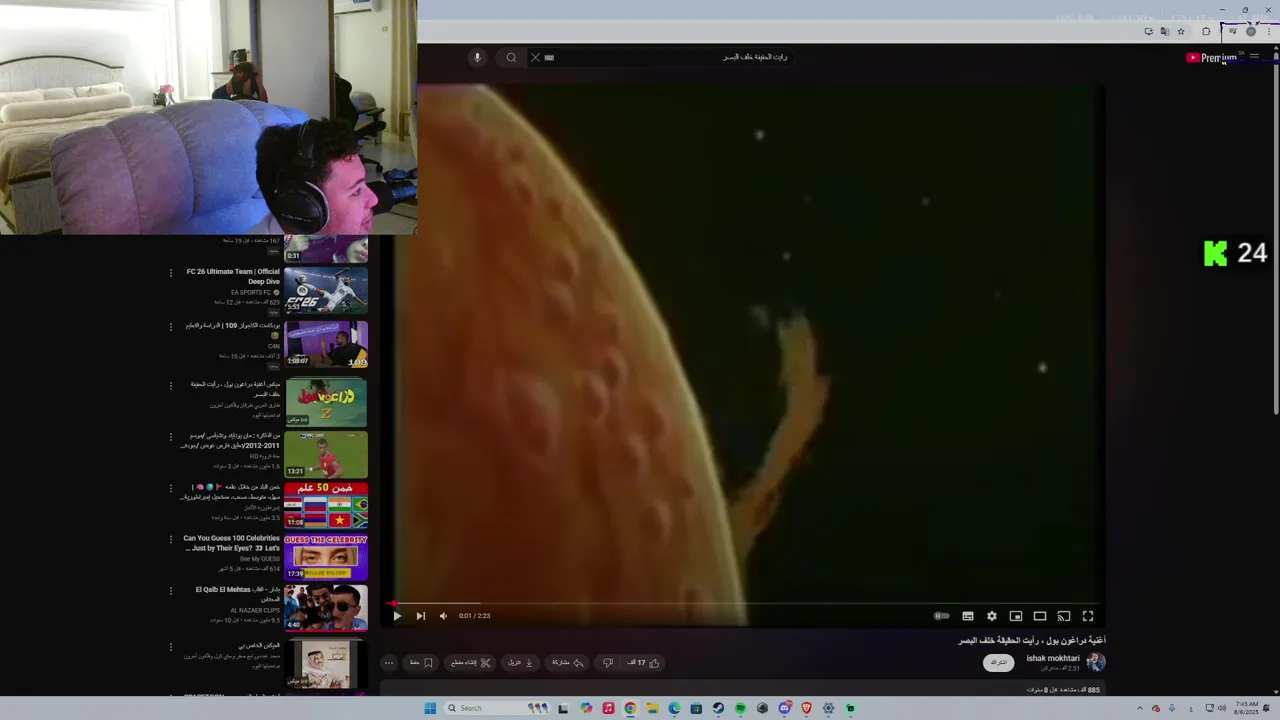This screenshot has width=1280, height=720.
Task: Play the YouTube video
Action: click(397, 616)
